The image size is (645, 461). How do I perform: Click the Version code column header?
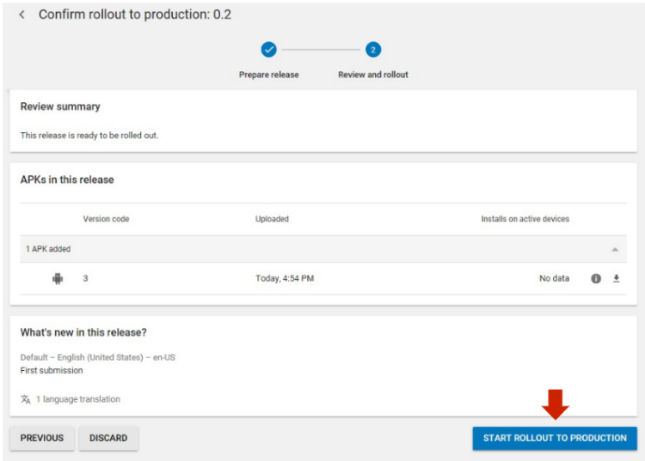pos(106,219)
